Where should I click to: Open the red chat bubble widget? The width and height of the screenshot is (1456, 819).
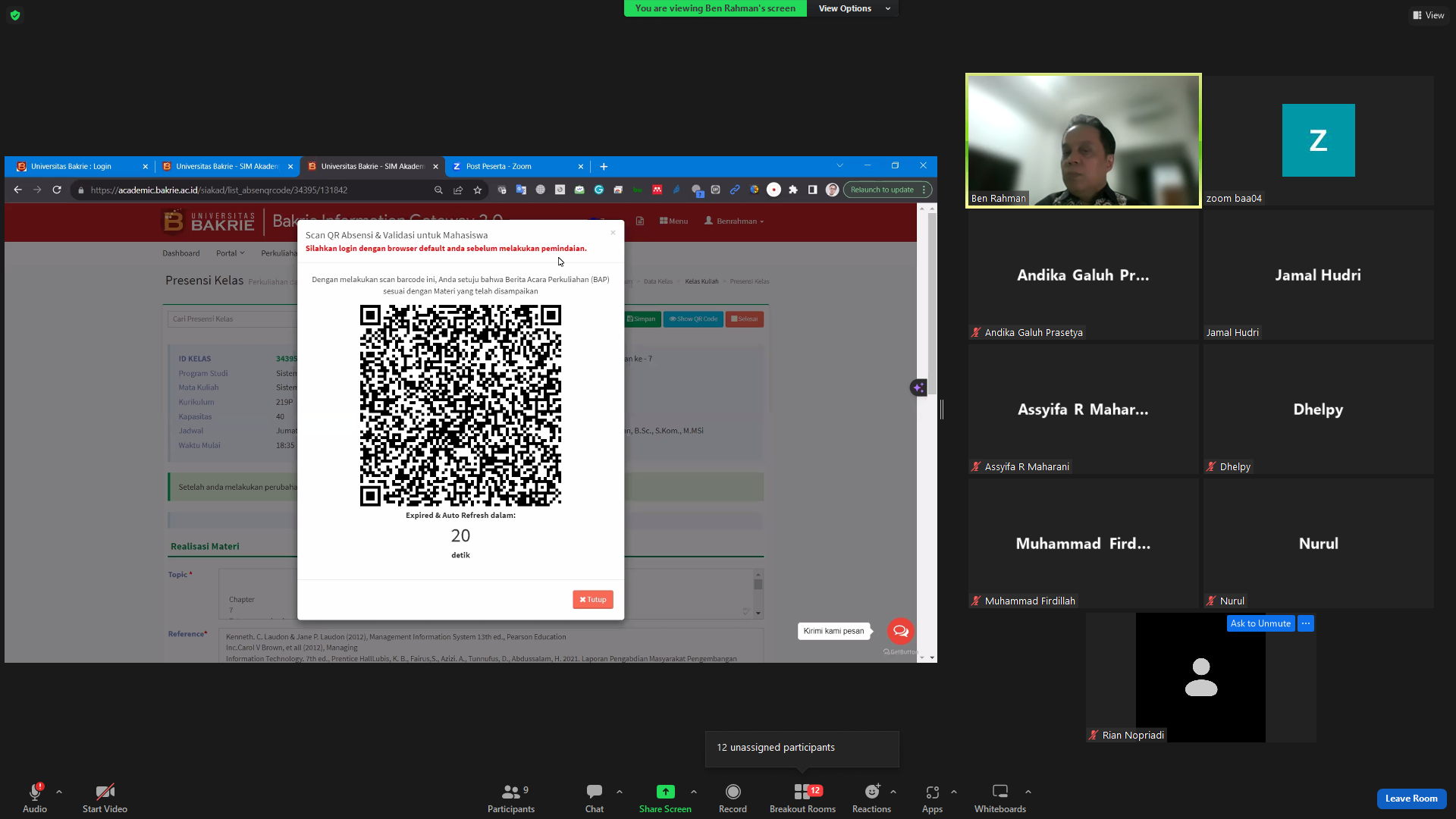(900, 631)
